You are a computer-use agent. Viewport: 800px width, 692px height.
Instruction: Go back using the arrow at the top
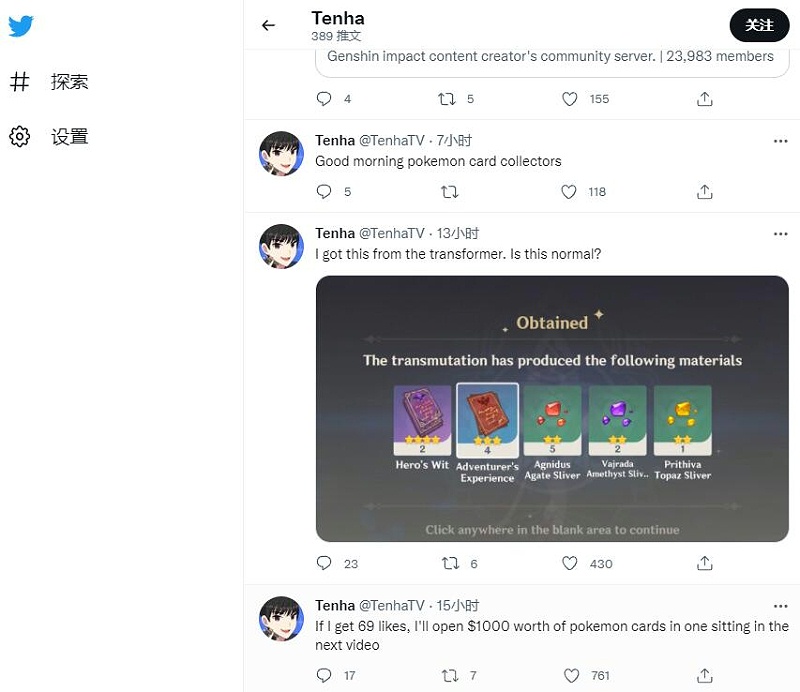point(267,26)
